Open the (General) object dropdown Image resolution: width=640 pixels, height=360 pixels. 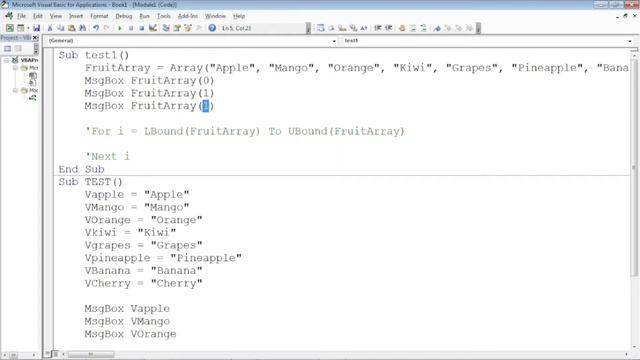point(334,41)
